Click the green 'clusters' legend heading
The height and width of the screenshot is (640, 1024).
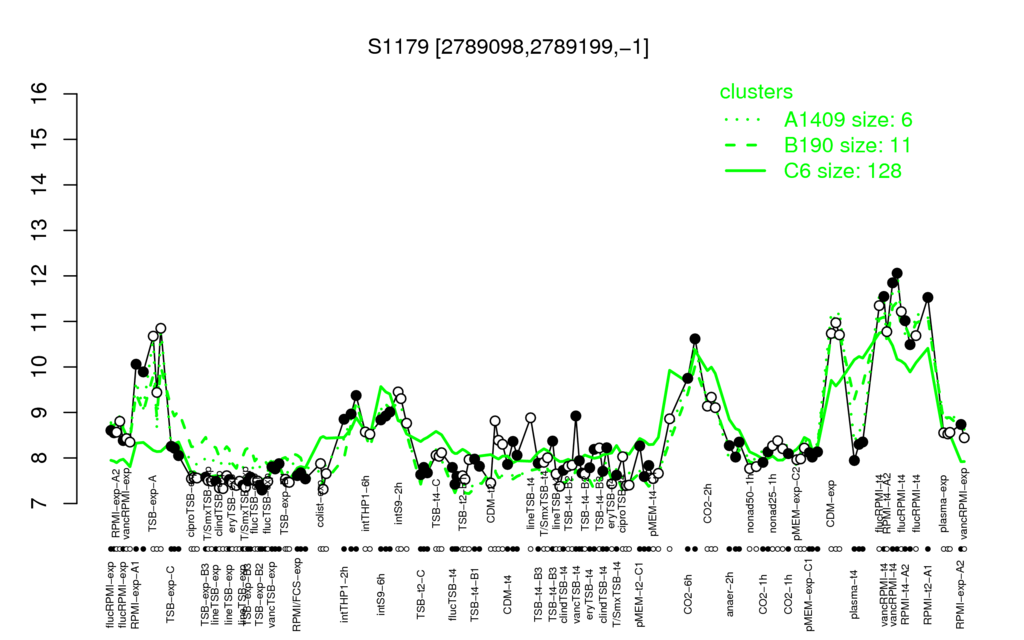[756, 92]
